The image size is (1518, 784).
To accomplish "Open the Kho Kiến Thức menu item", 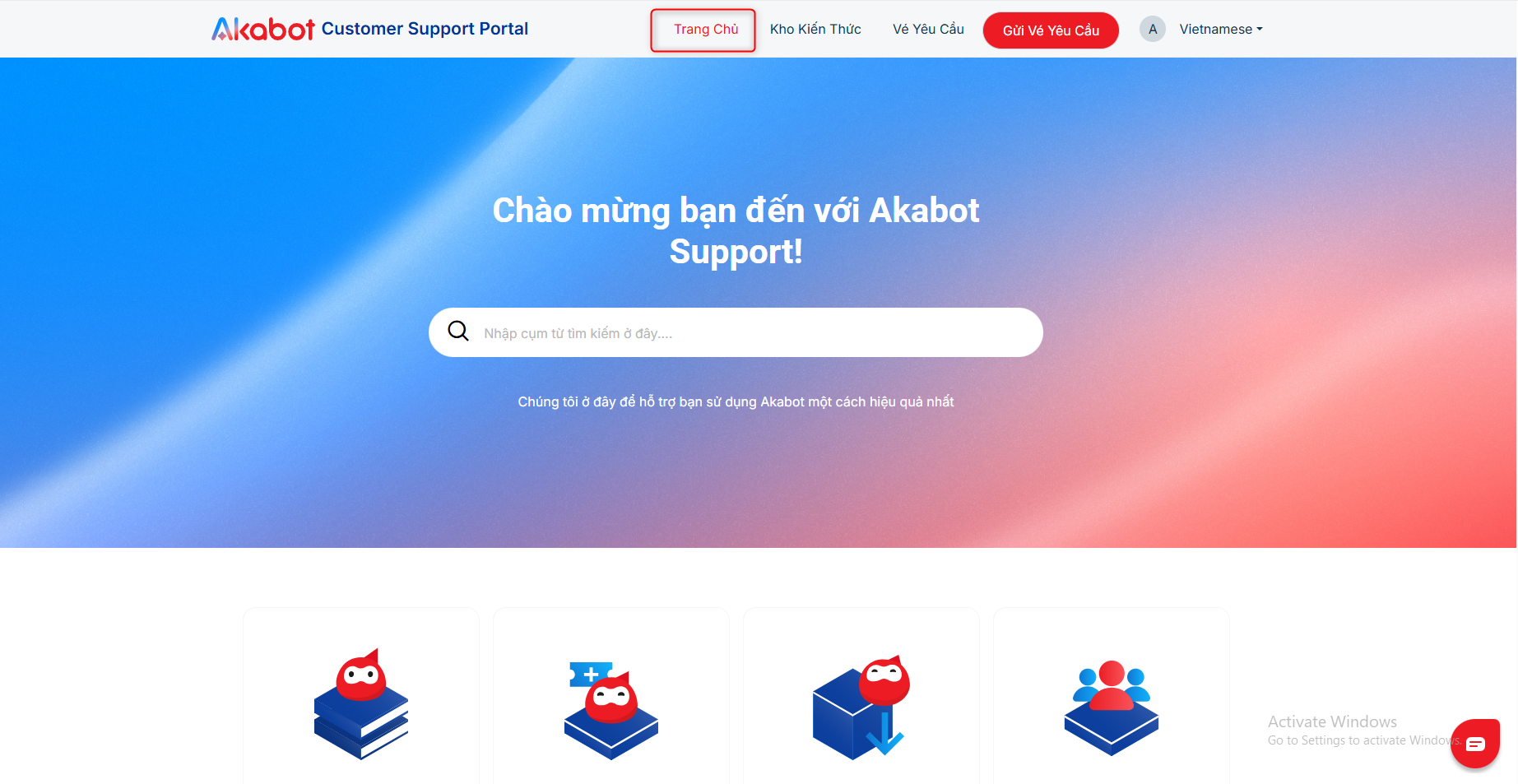I will [x=815, y=29].
